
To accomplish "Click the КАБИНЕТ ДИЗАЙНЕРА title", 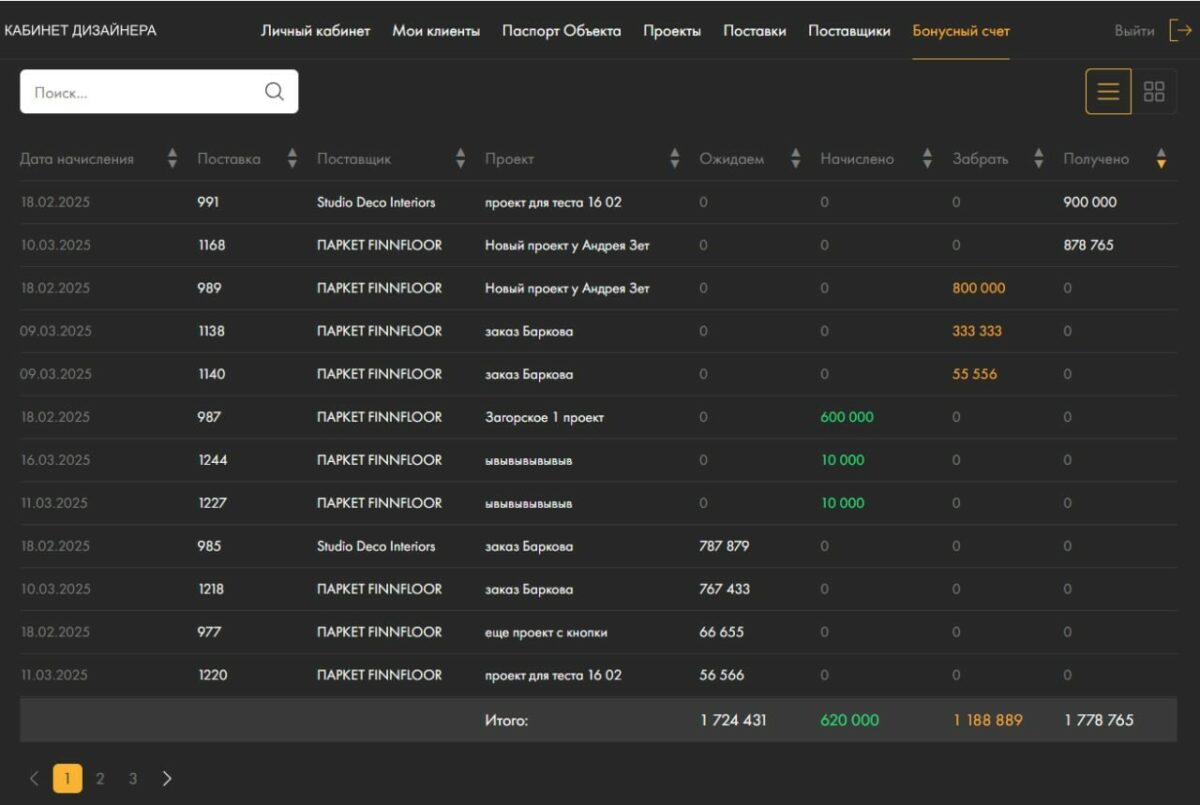I will pos(80,31).
